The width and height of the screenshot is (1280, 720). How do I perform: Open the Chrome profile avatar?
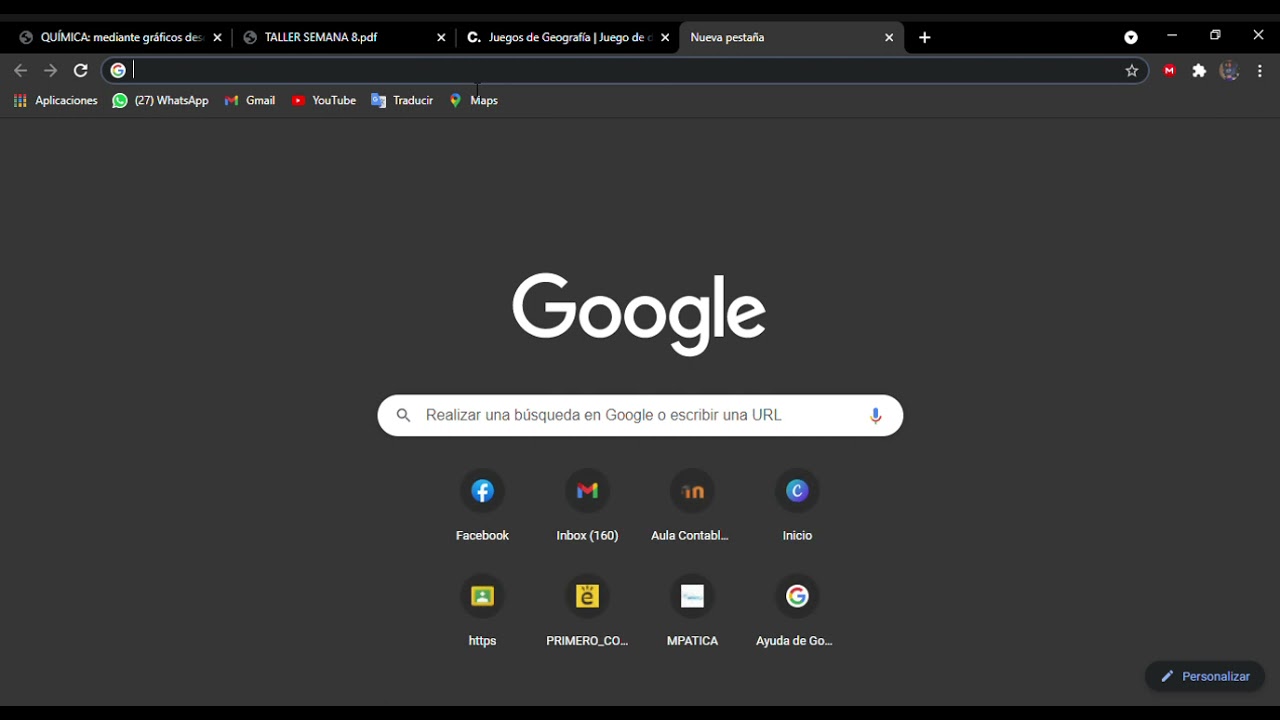1230,71
